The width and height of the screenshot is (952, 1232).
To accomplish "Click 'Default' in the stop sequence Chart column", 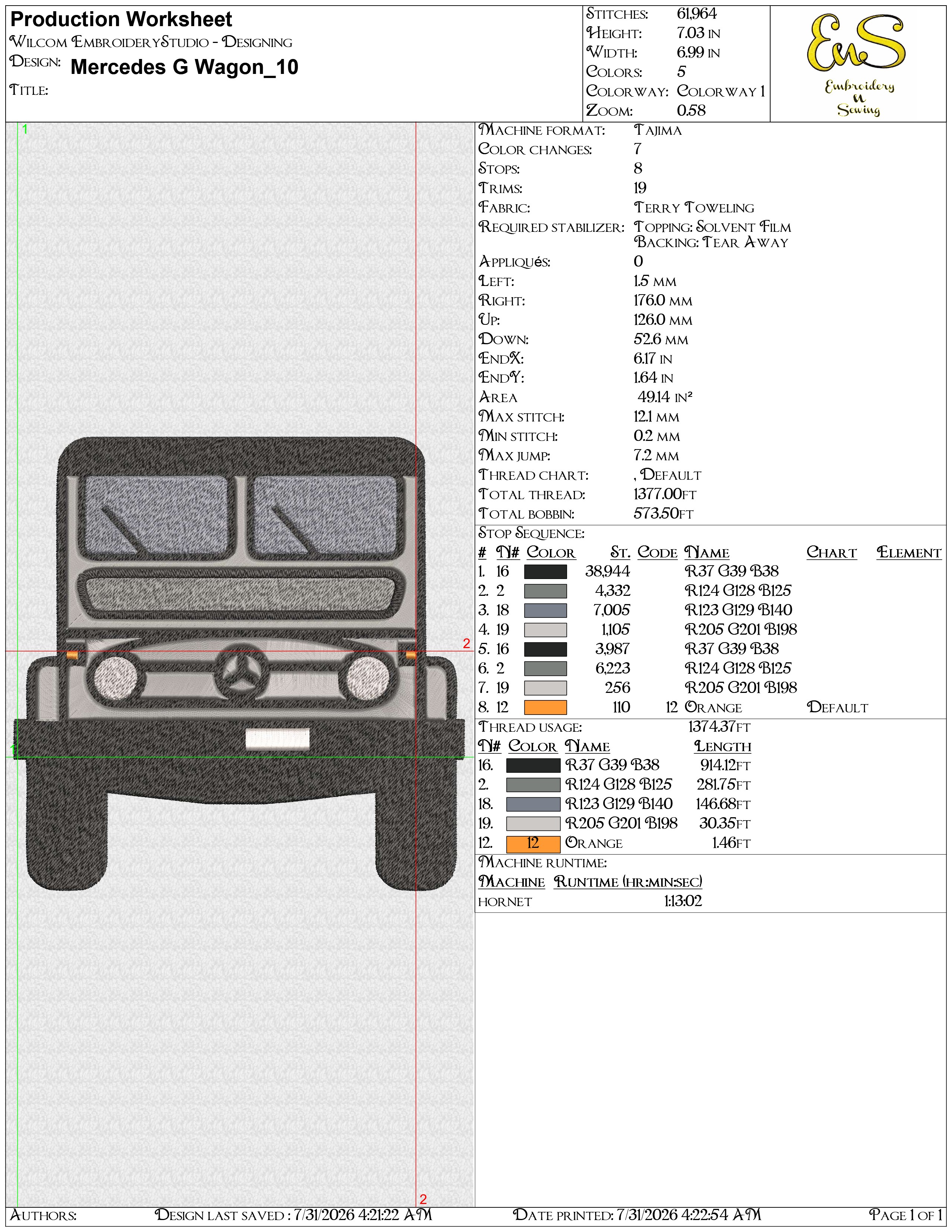I will pyautogui.click(x=837, y=708).
